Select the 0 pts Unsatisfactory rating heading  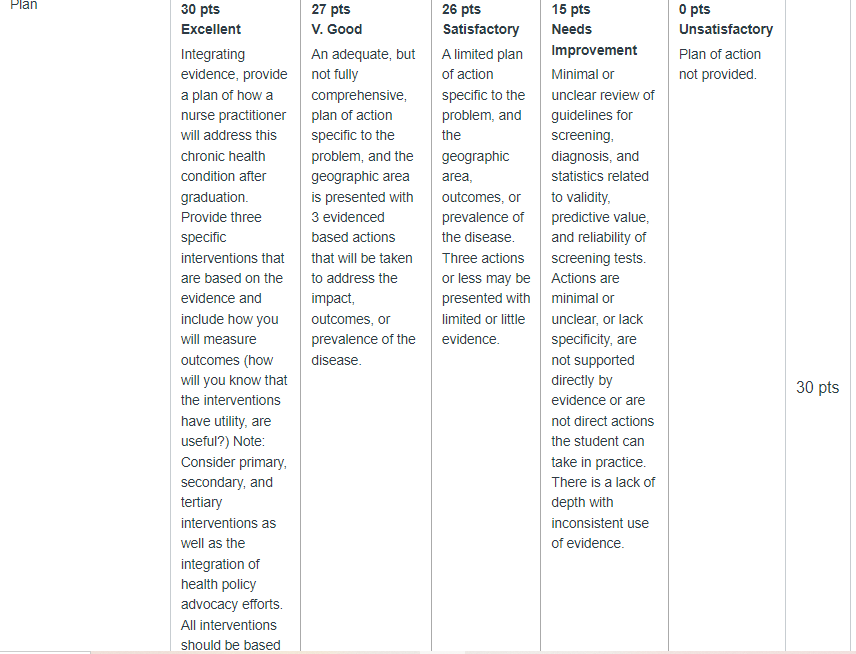726,19
